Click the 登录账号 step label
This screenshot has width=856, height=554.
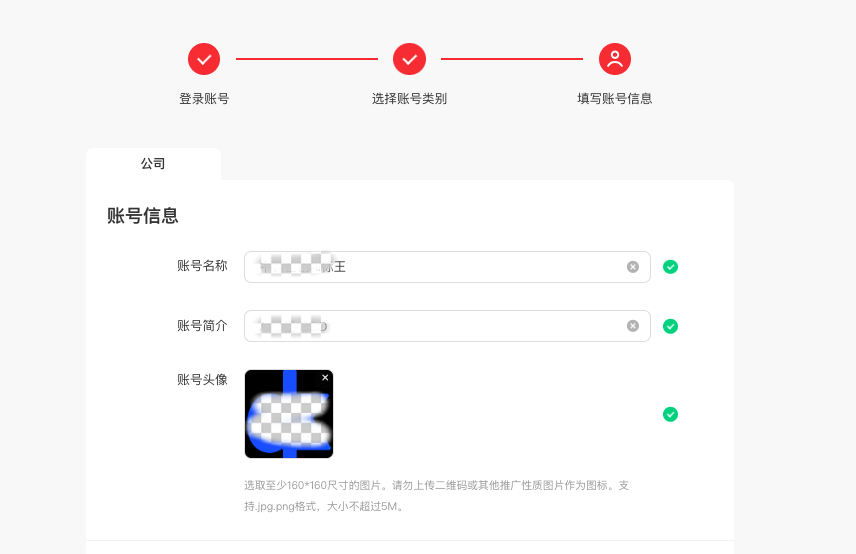204,99
